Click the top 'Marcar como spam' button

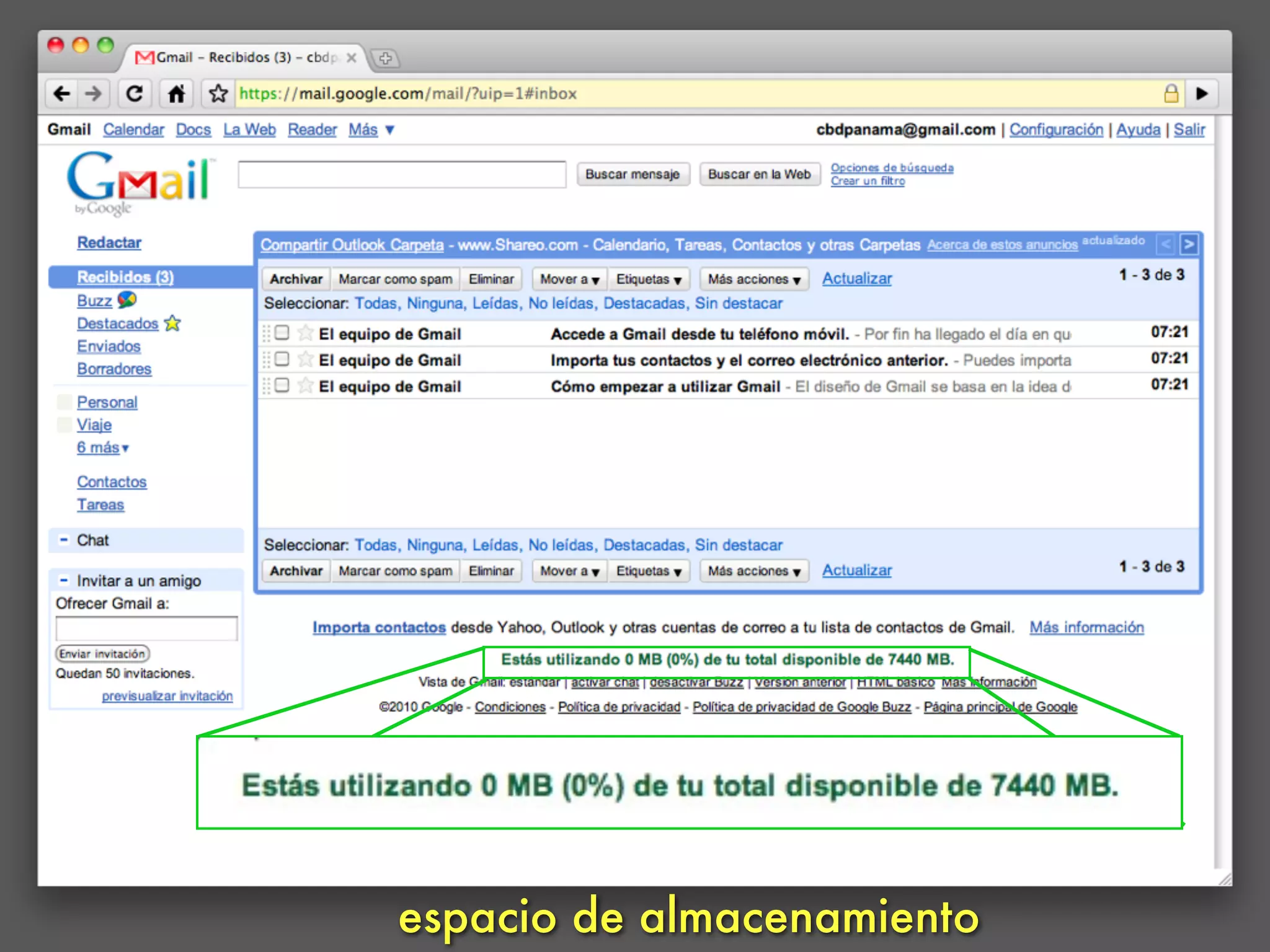396,280
